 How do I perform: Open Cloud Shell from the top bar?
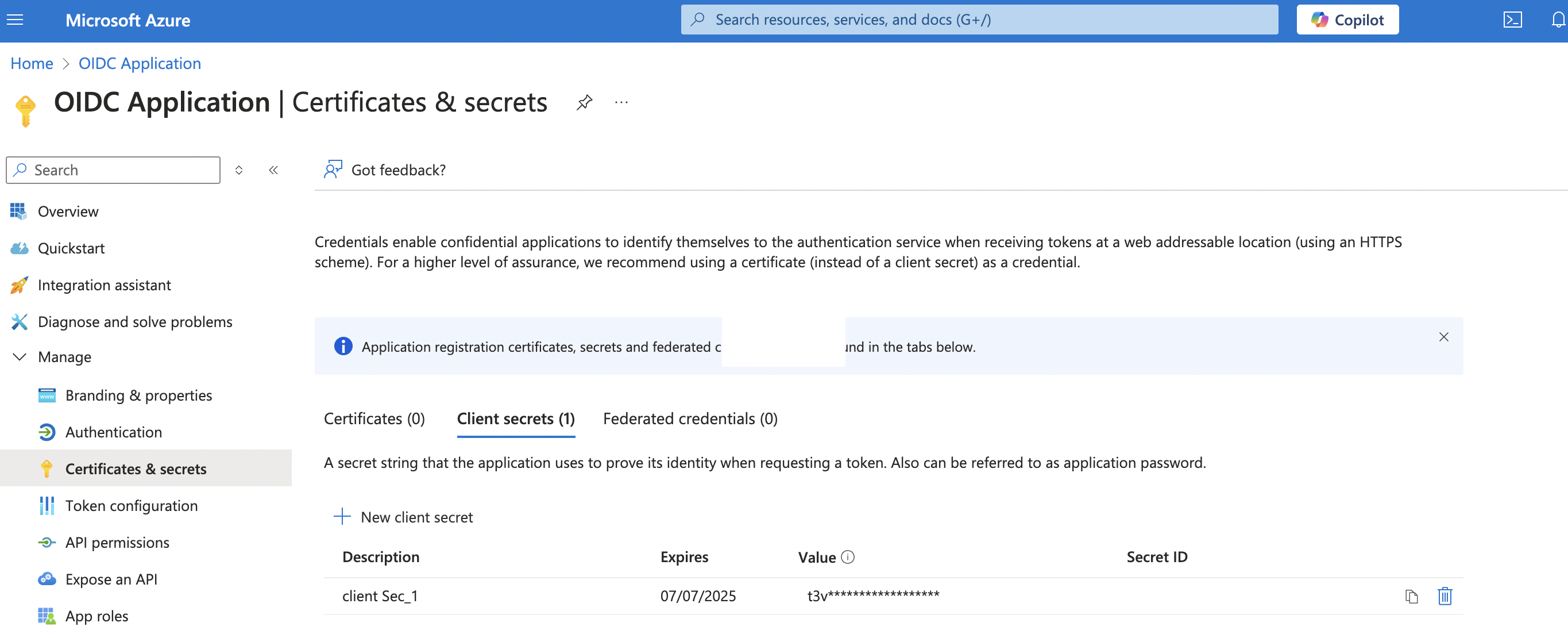(x=1512, y=20)
